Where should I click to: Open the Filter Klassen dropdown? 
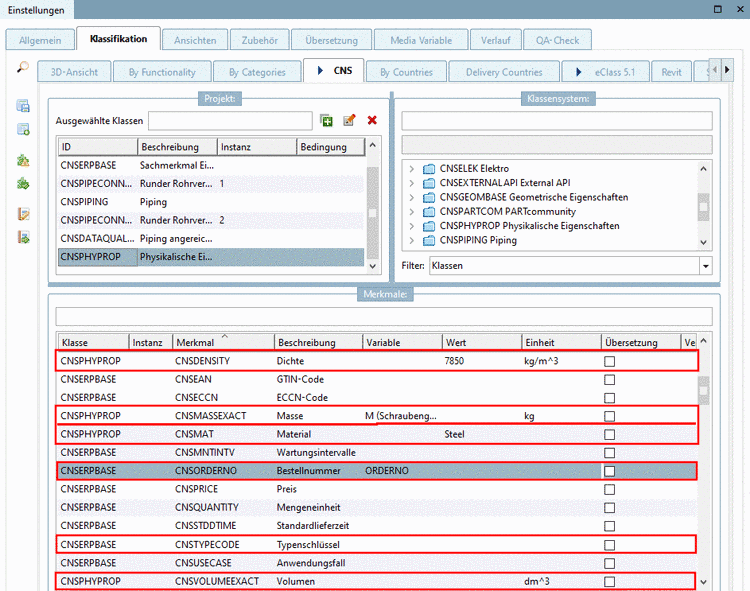pyautogui.click(x=705, y=266)
